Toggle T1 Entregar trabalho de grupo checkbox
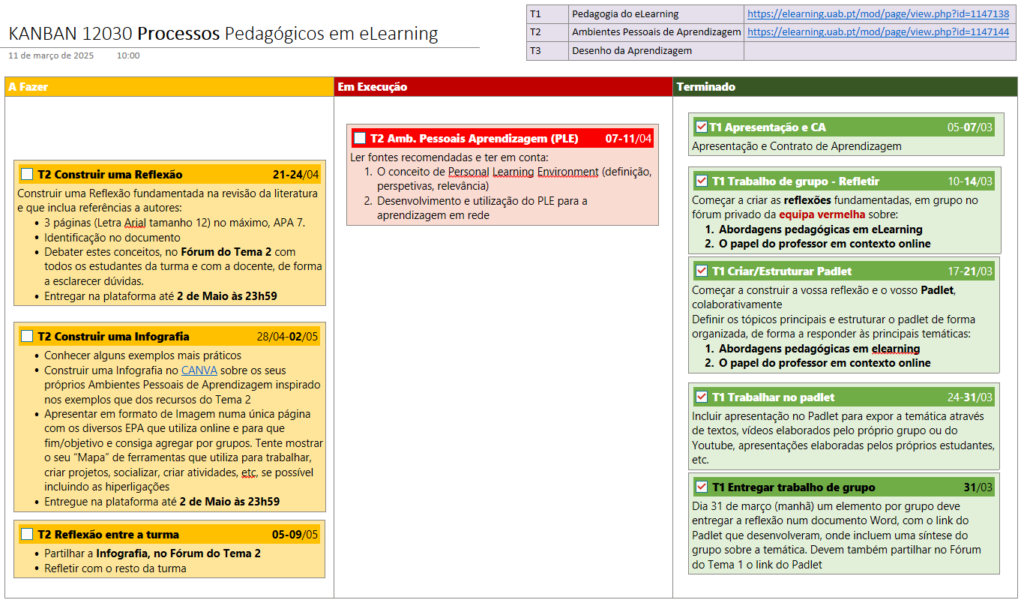Screen dimensions: 1024x606 point(701,487)
